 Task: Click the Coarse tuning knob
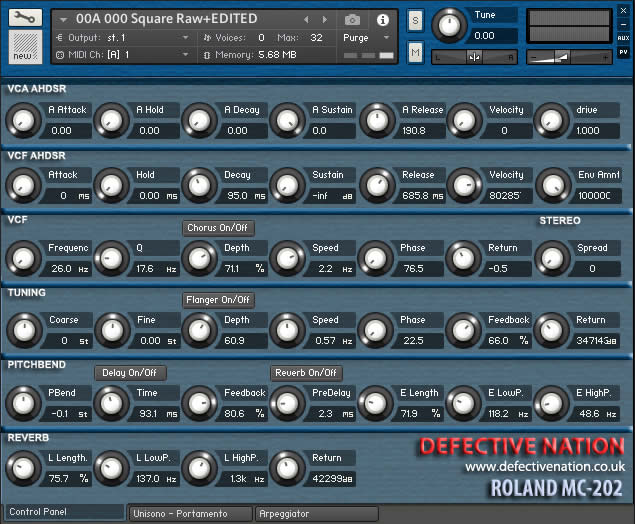click(24, 330)
